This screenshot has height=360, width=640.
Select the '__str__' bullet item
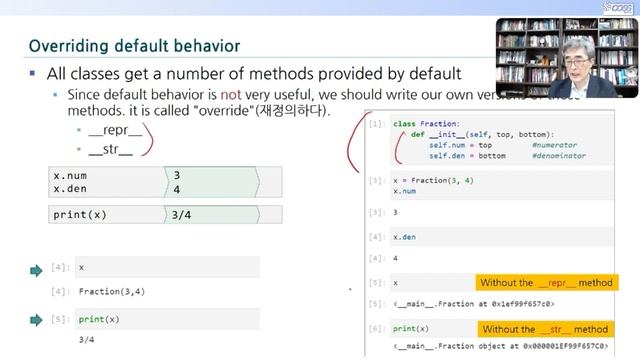111,150
